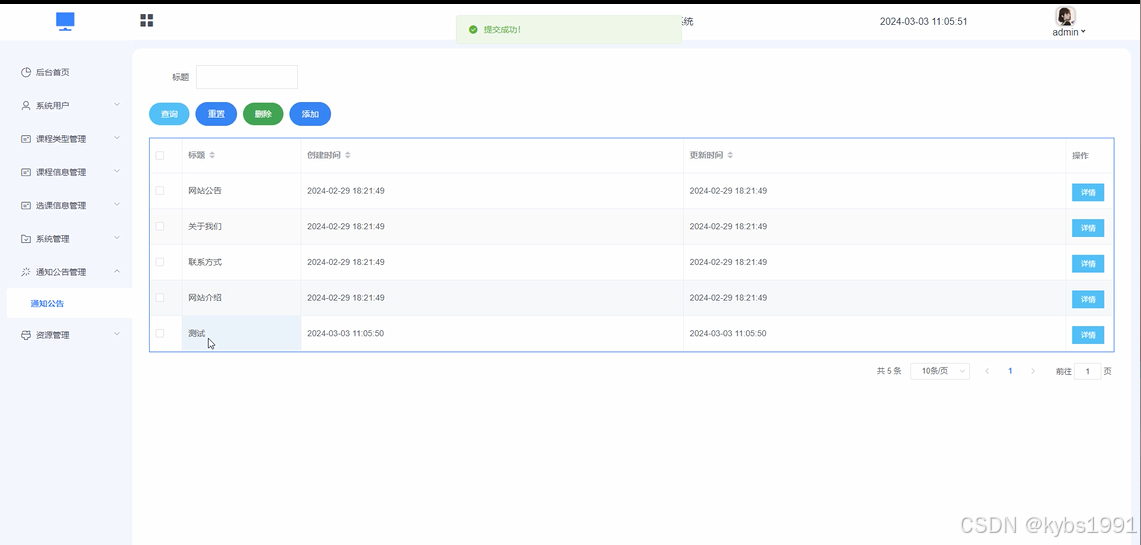Open 详情 for 网站介绍 row
1141x545 pixels.
pos(1088,299)
